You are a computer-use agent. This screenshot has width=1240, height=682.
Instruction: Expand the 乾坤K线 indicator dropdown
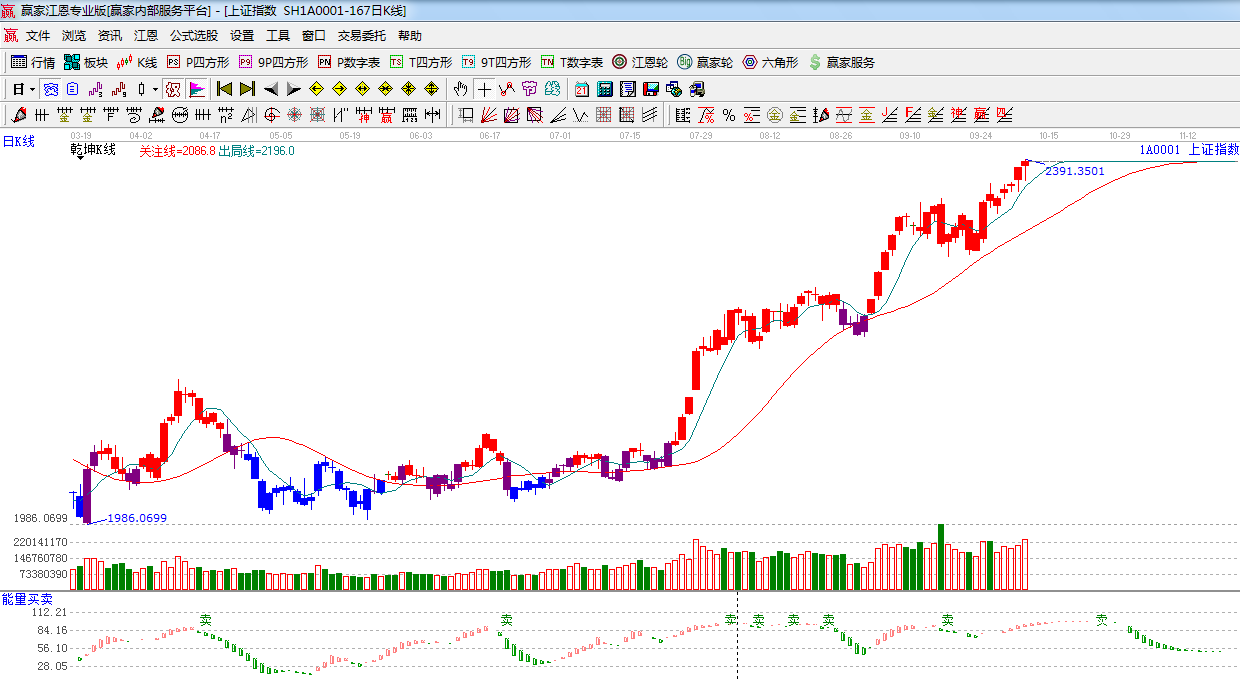click(78, 159)
